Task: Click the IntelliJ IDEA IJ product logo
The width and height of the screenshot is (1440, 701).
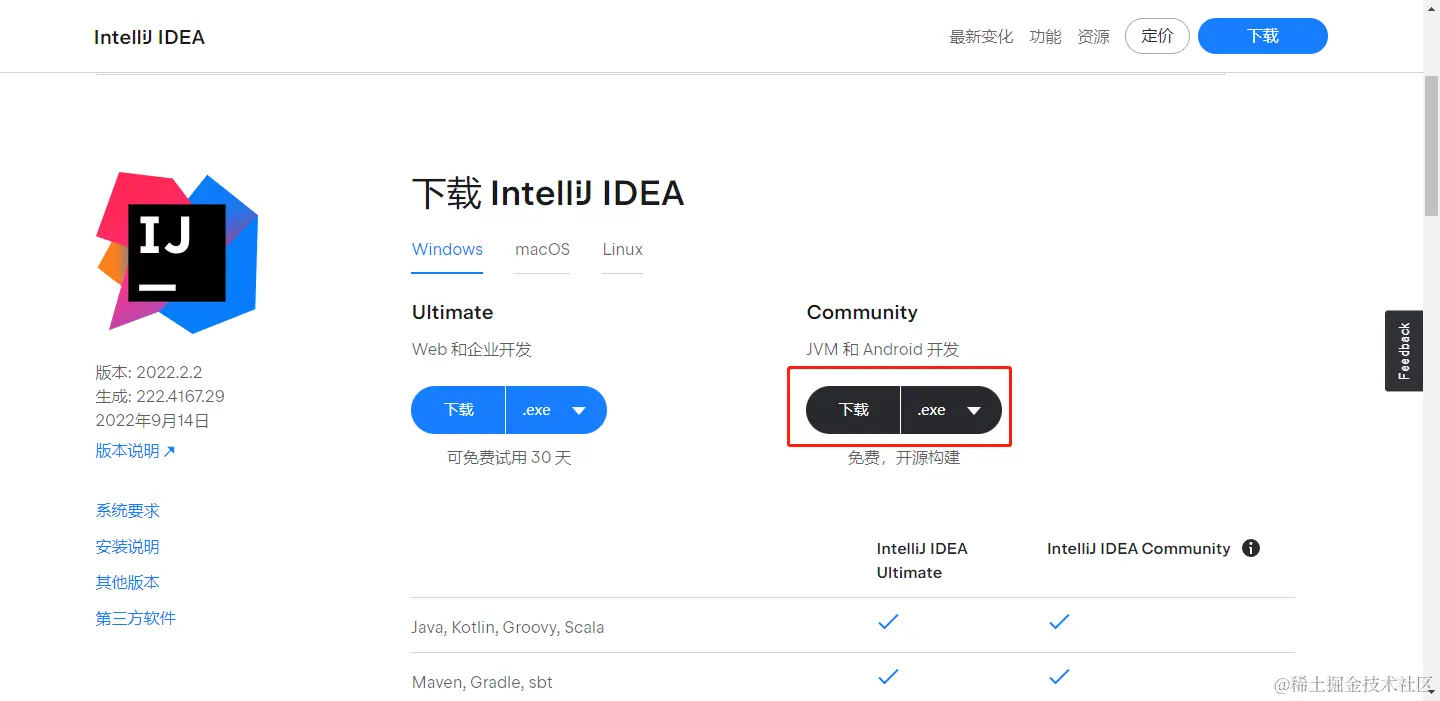Action: pos(177,252)
